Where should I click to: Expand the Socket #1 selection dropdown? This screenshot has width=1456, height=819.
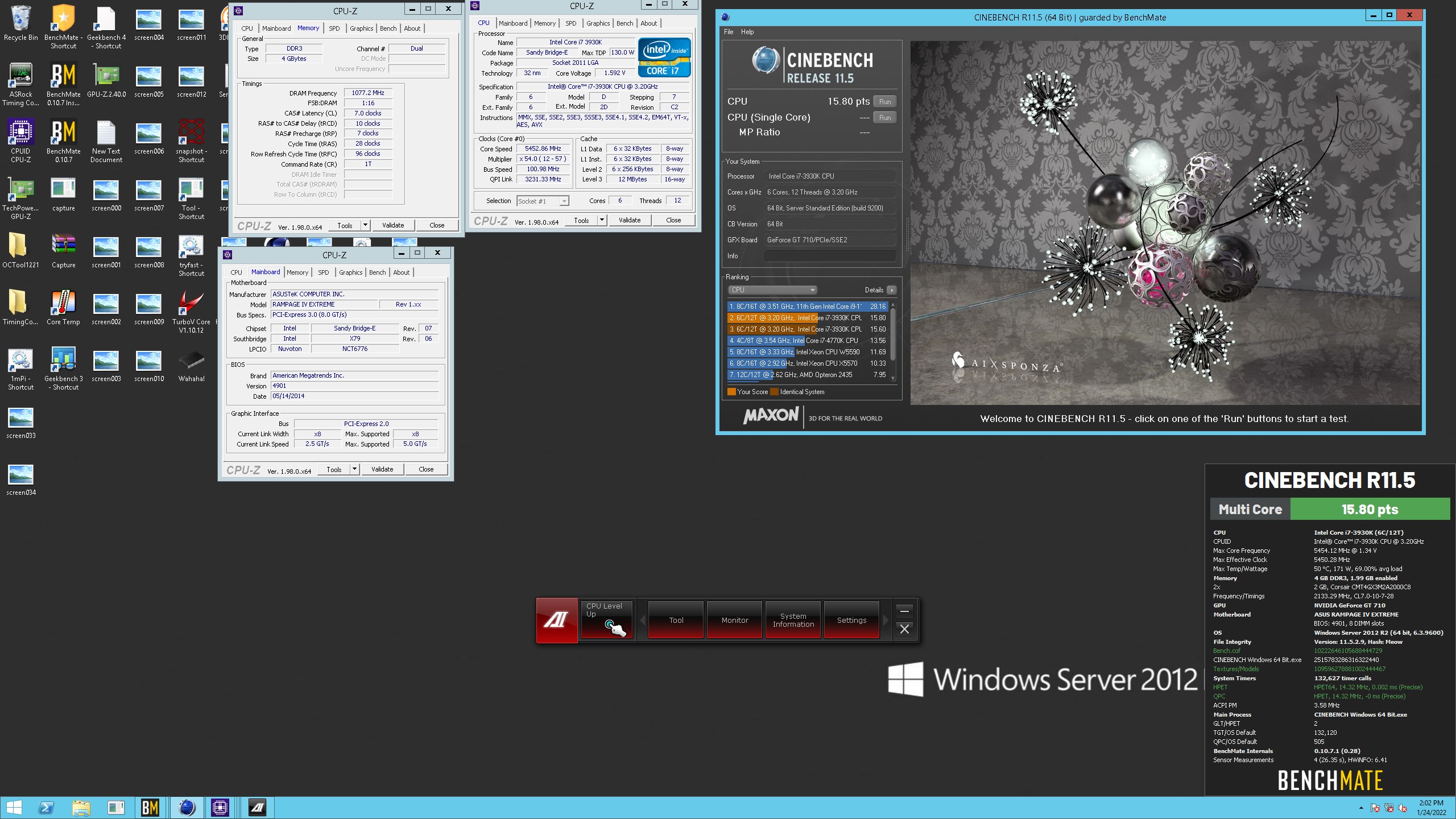(x=564, y=201)
